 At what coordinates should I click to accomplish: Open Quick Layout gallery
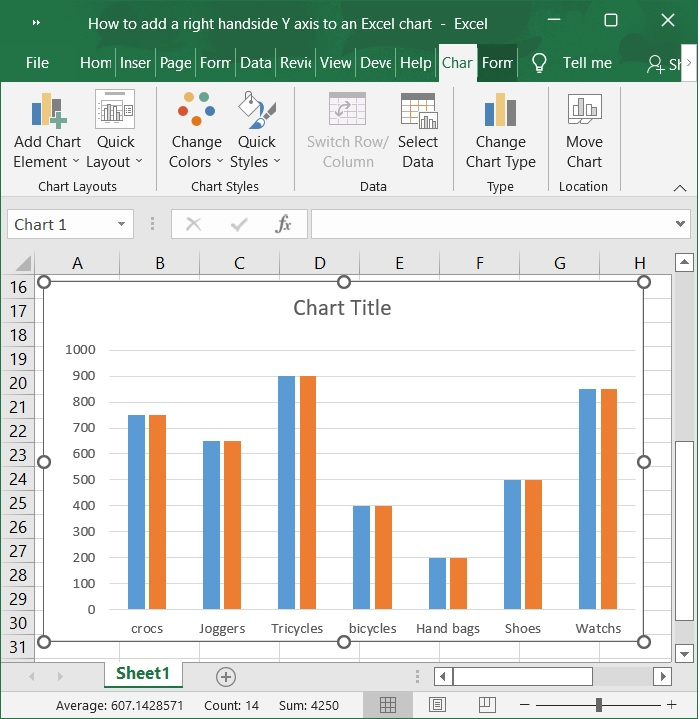coord(115,131)
